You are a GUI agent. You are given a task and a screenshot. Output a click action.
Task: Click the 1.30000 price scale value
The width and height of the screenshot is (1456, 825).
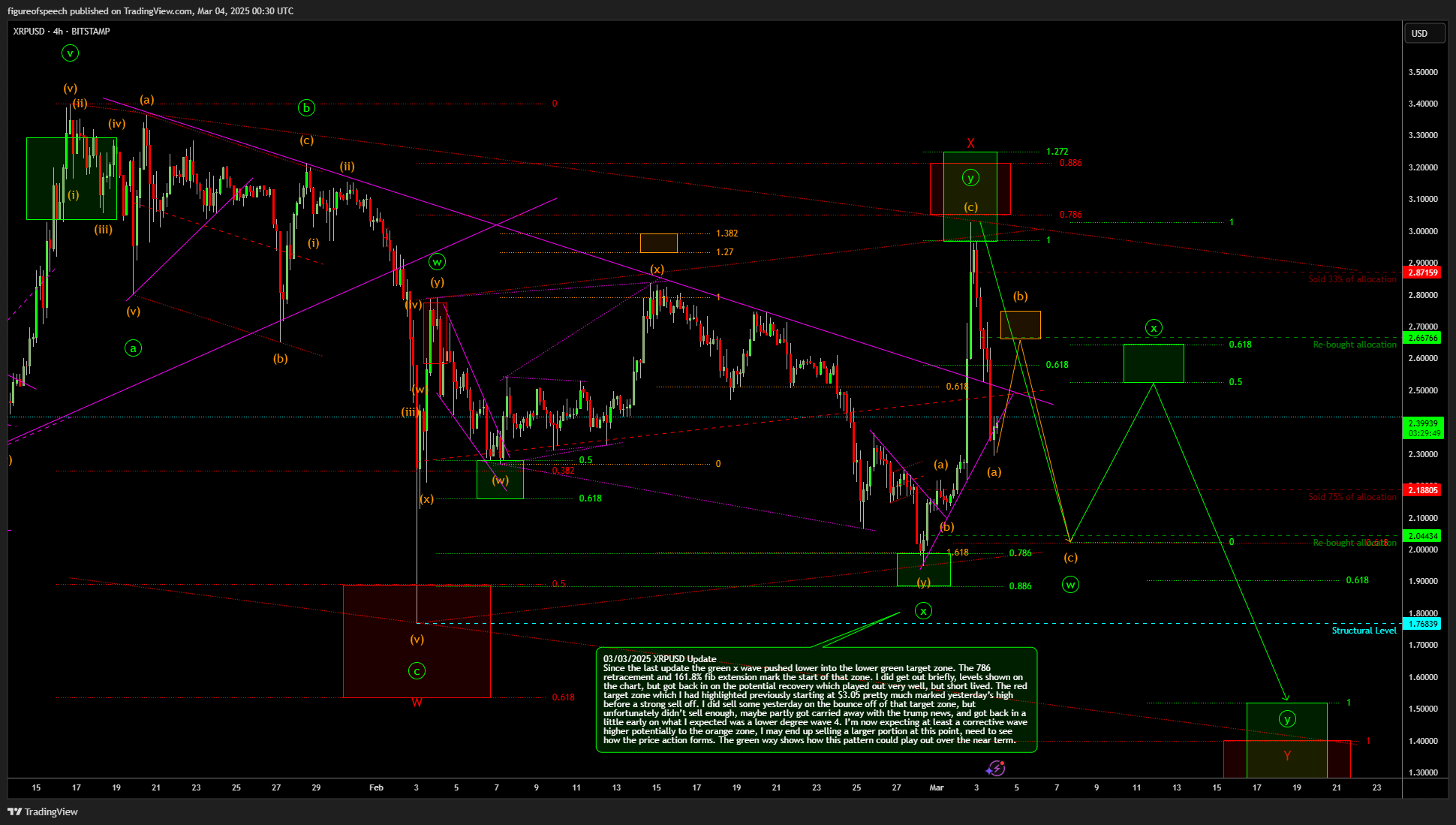pyautogui.click(x=1423, y=772)
